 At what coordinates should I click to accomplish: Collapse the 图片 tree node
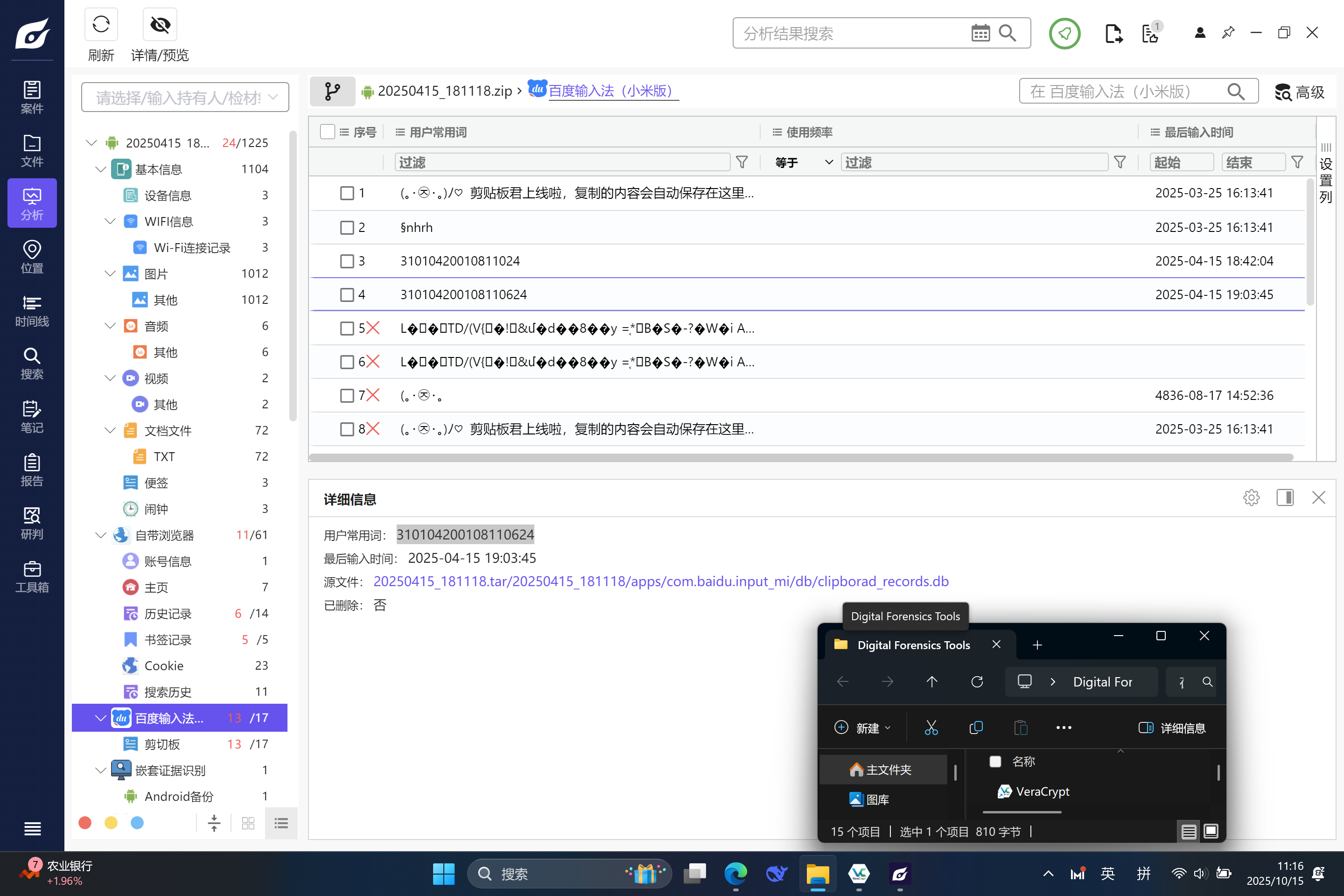point(110,274)
